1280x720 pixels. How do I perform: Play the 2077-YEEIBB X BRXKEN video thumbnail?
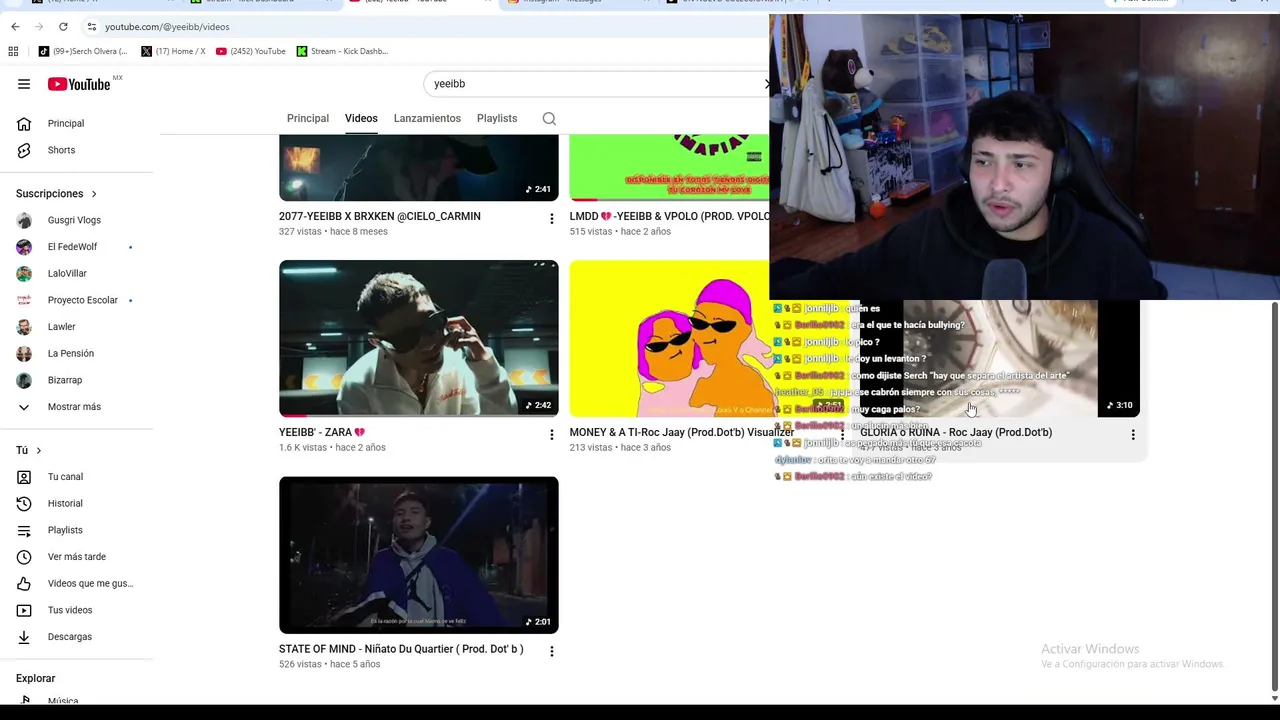[x=419, y=168]
